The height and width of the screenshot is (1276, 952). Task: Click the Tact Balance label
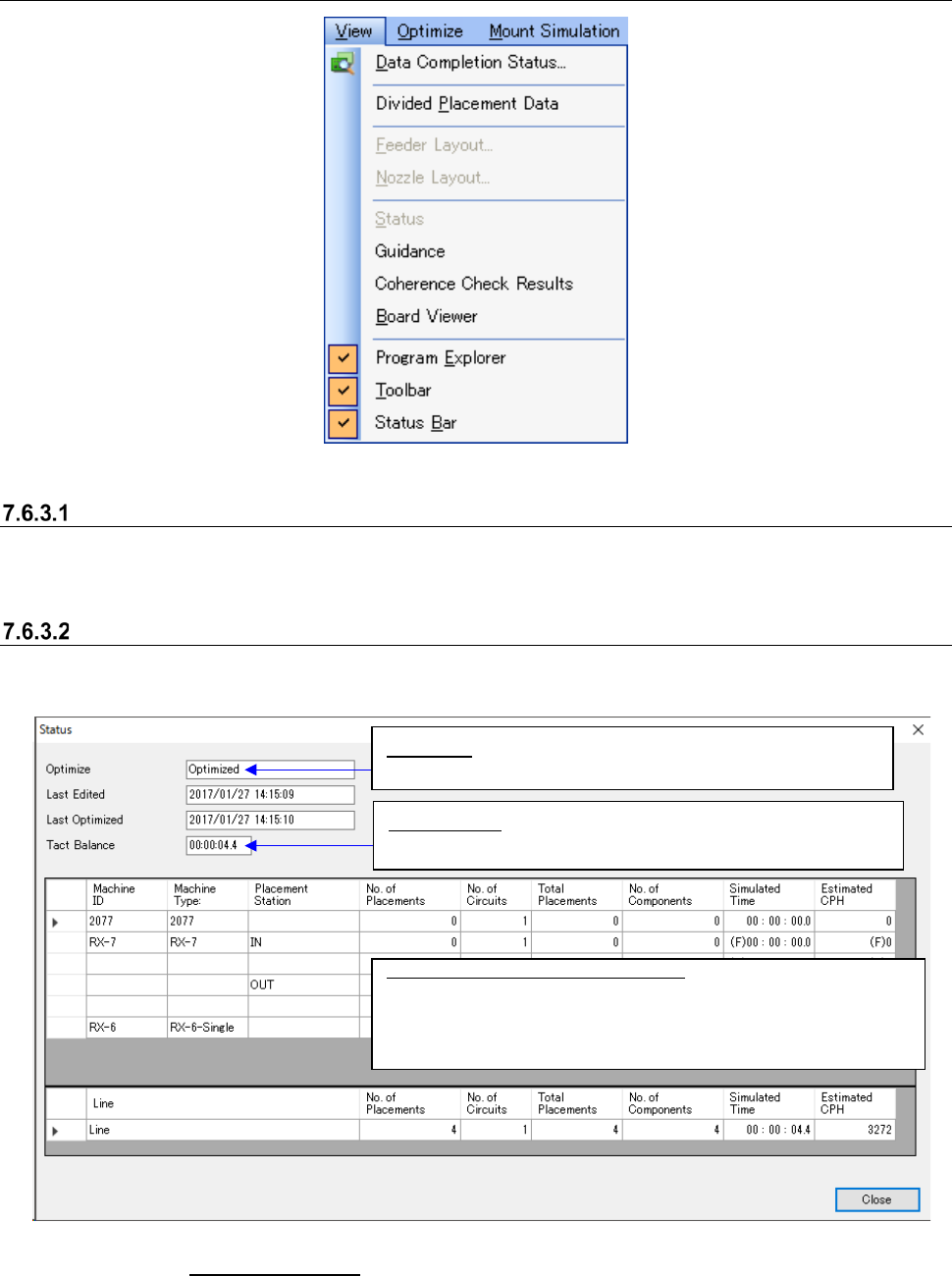point(80,845)
